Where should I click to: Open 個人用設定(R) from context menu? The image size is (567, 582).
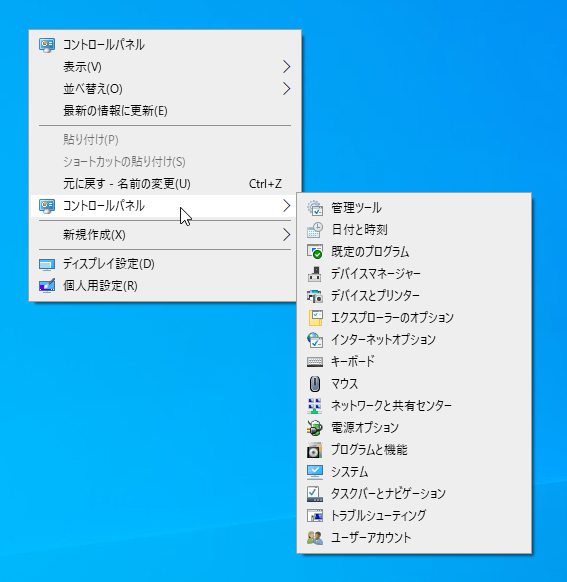[165, 286]
